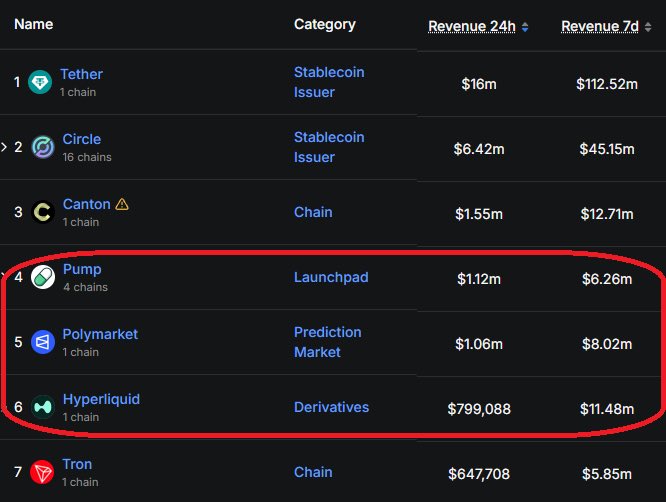The height and width of the screenshot is (502, 666).
Task: Open the Tether protocol link
Action: pyautogui.click(x=82, y=74)
